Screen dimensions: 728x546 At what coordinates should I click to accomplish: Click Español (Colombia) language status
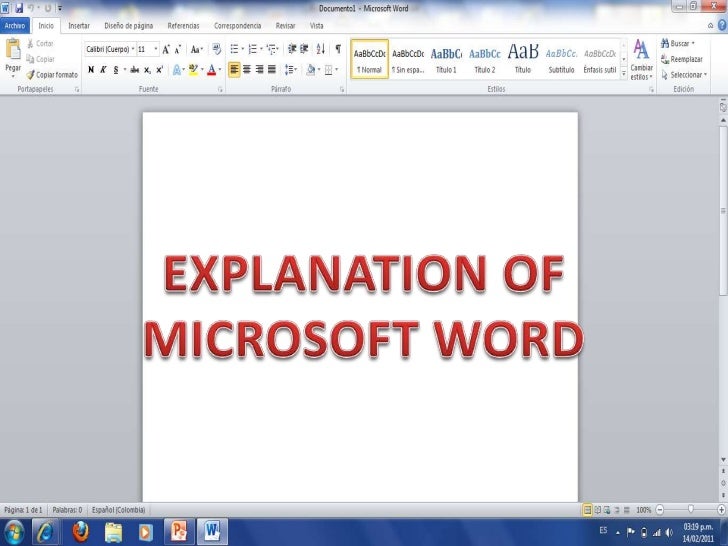tap(118, 510)
